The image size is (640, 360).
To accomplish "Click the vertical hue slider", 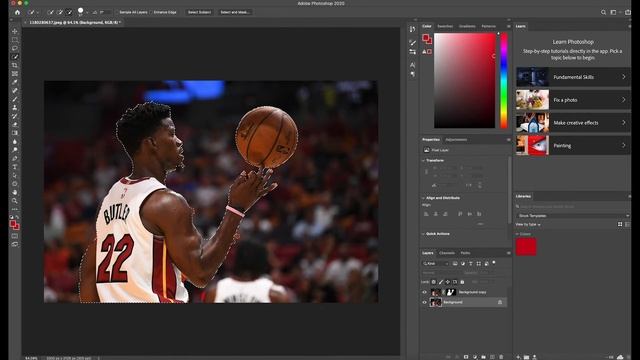I will click(504, 81).
